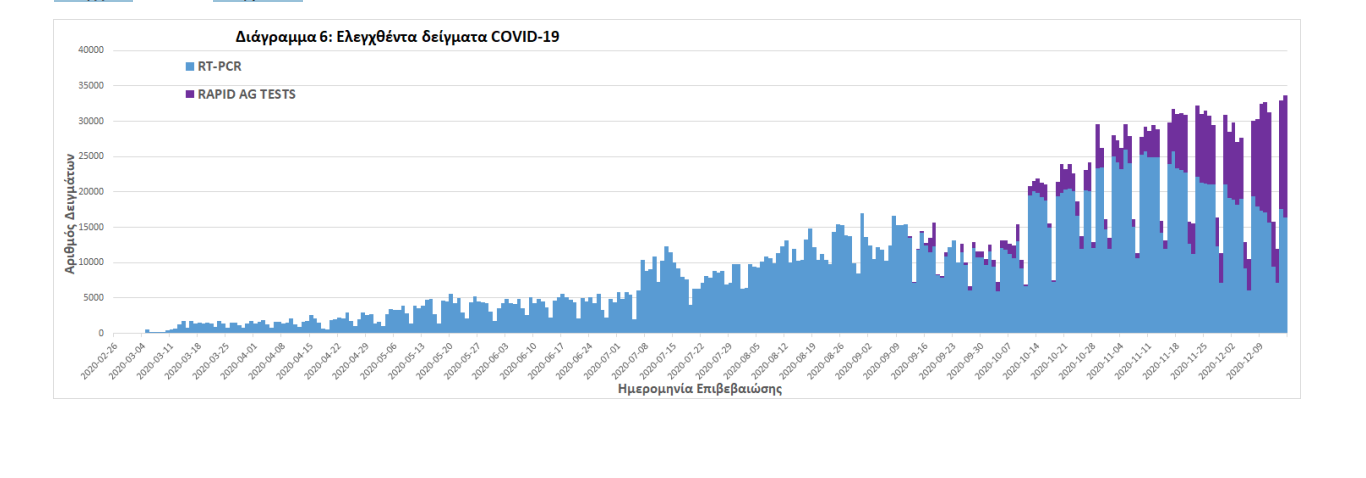The height and width of the screenshot is (478, 1366).
Task: Click the 25000 gridline label on y-axis
Action: point(90,156)
